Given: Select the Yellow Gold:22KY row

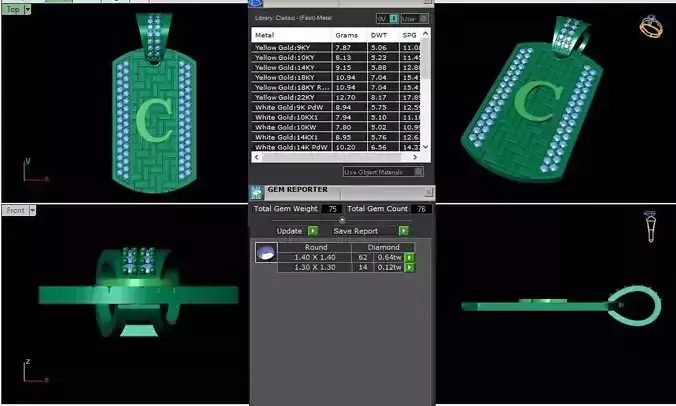Looking at the screenshot, I should click(x=336, y=97).
